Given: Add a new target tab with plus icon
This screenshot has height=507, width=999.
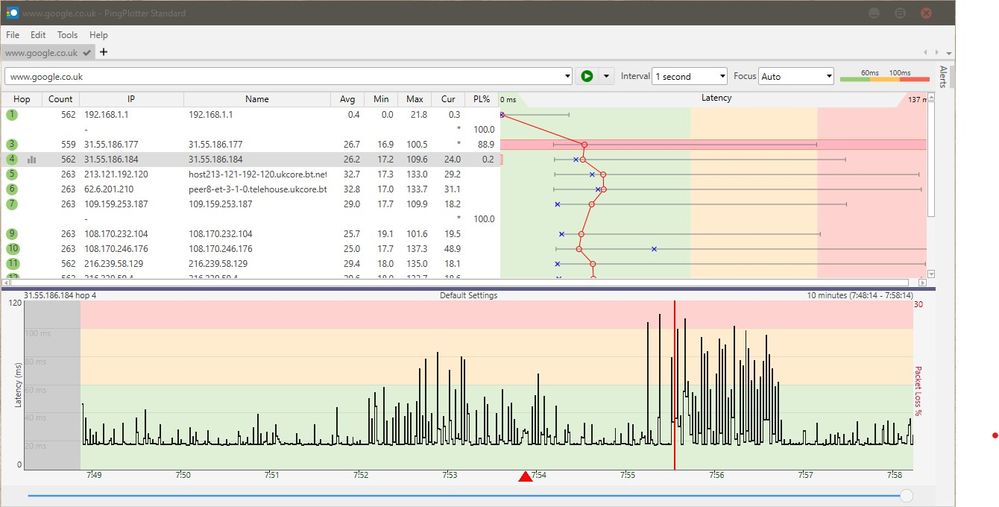Looking at the screenshot, I should (103, 52).
